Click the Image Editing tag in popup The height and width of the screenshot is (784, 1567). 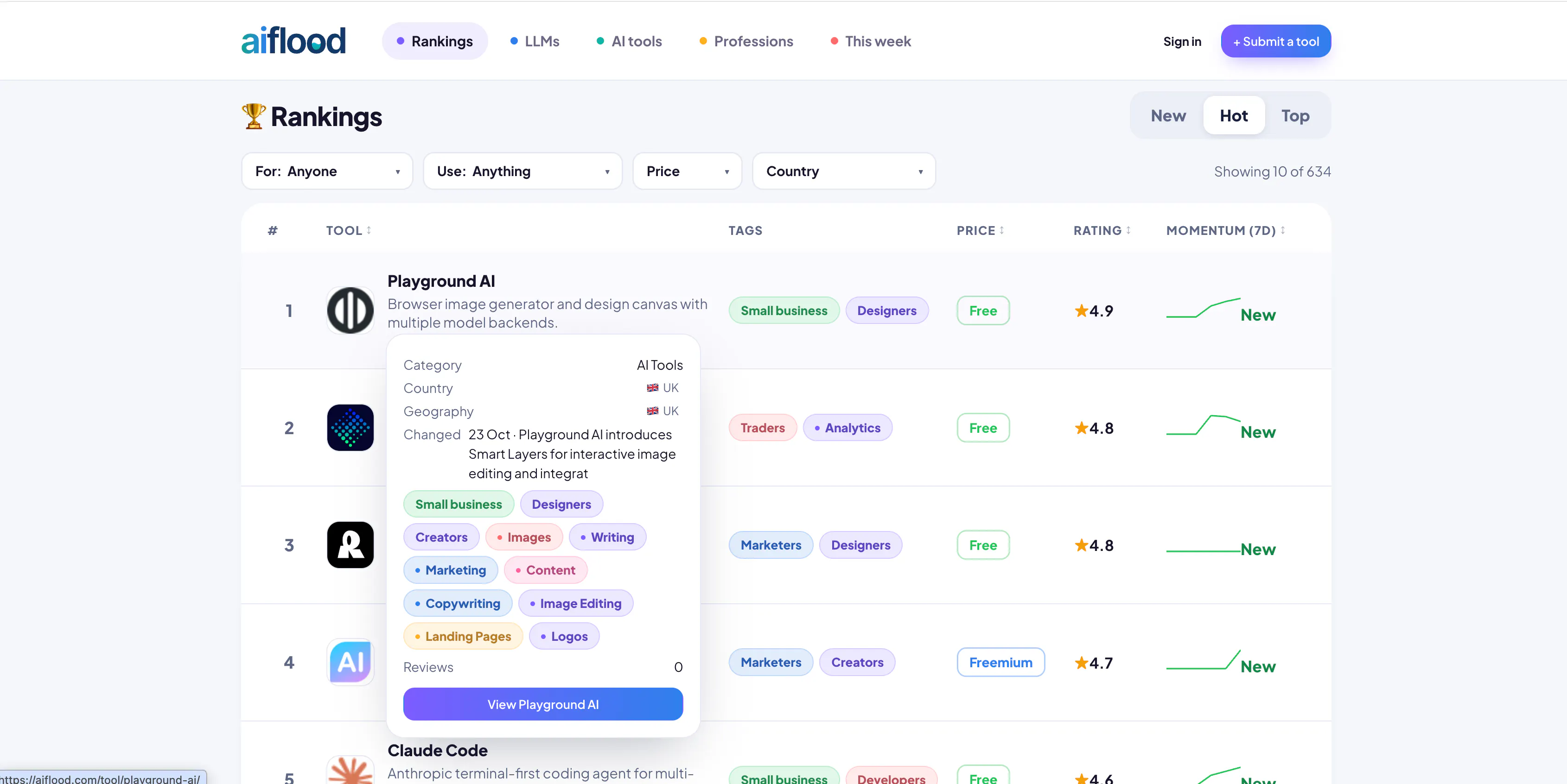[575, 603]
